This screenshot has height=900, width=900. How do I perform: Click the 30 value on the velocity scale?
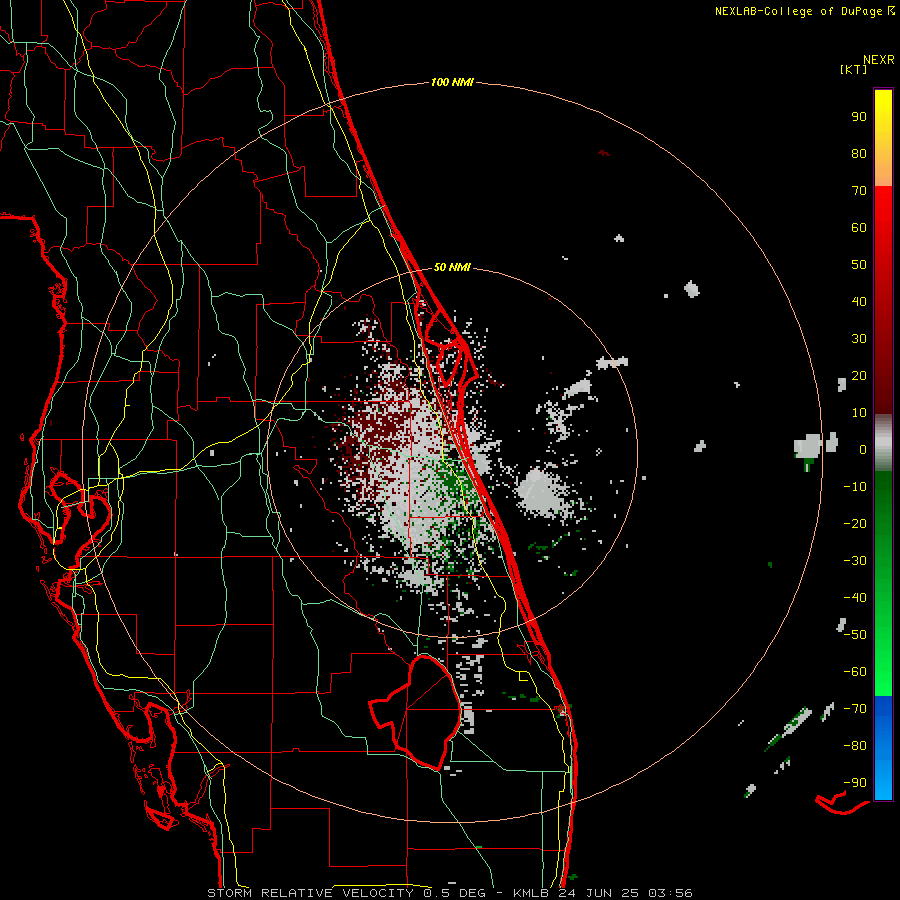pos(859,339)
